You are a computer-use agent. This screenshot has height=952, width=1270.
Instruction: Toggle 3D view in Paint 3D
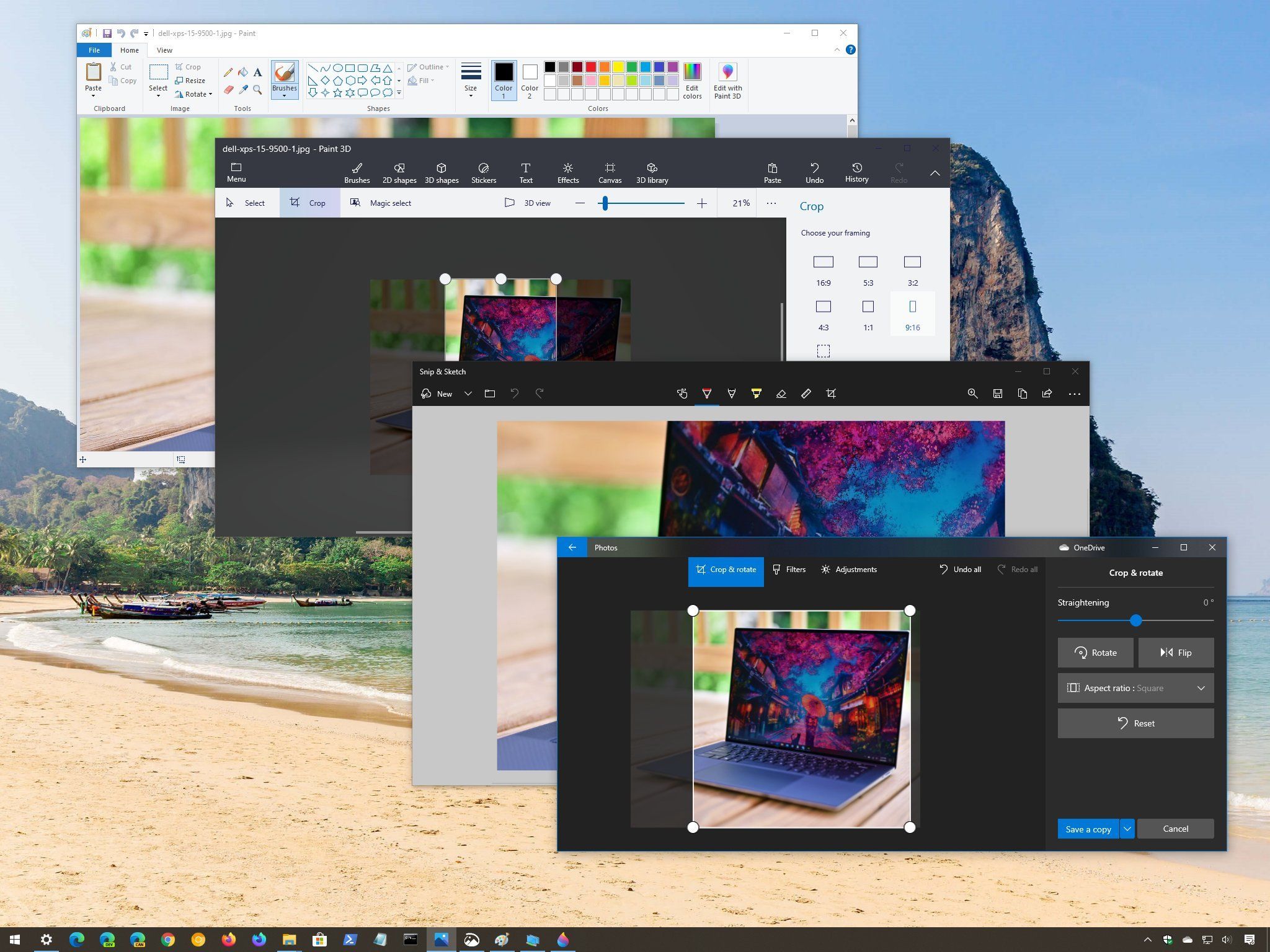coord(528,203)
